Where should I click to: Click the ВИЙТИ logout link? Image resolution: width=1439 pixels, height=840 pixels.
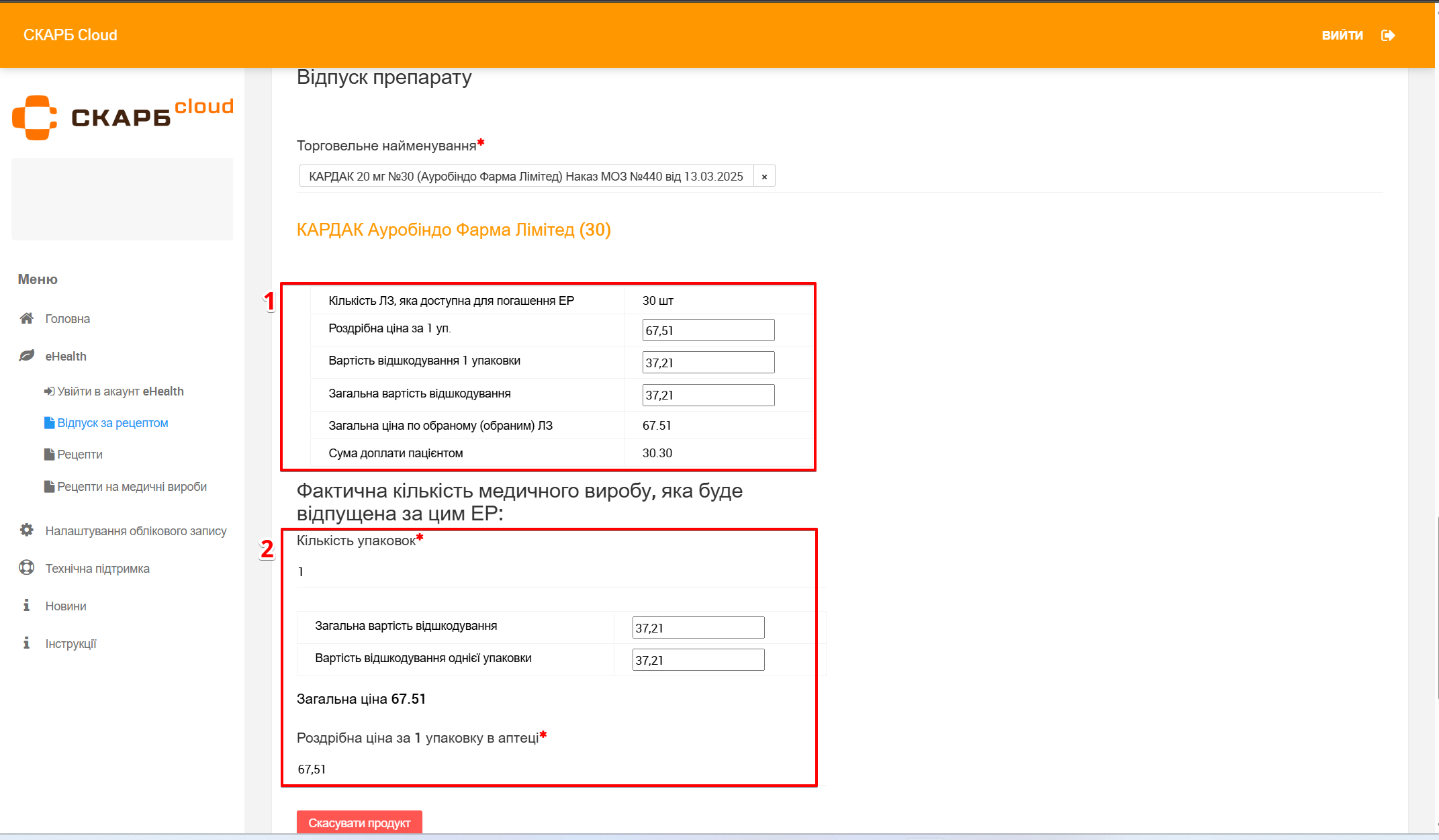click(x=1342, y=36)
